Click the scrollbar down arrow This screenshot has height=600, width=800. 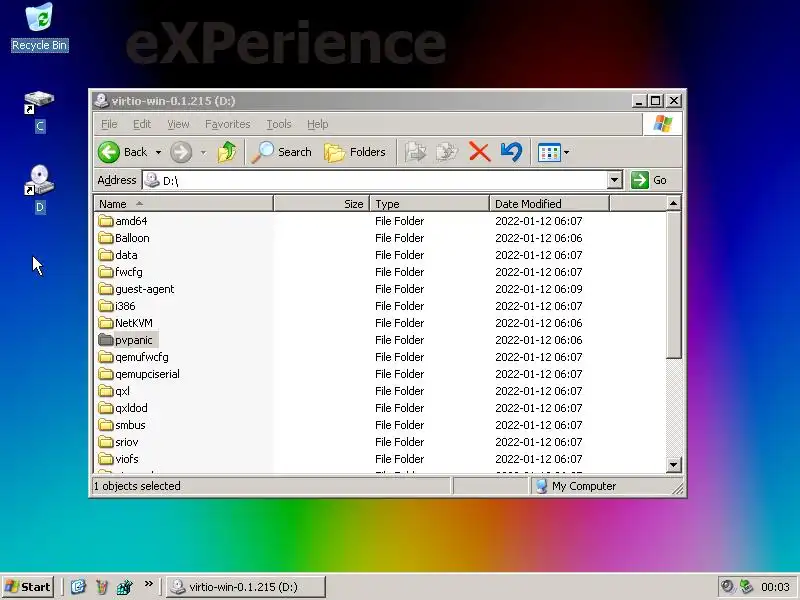[x=673, y=465]
